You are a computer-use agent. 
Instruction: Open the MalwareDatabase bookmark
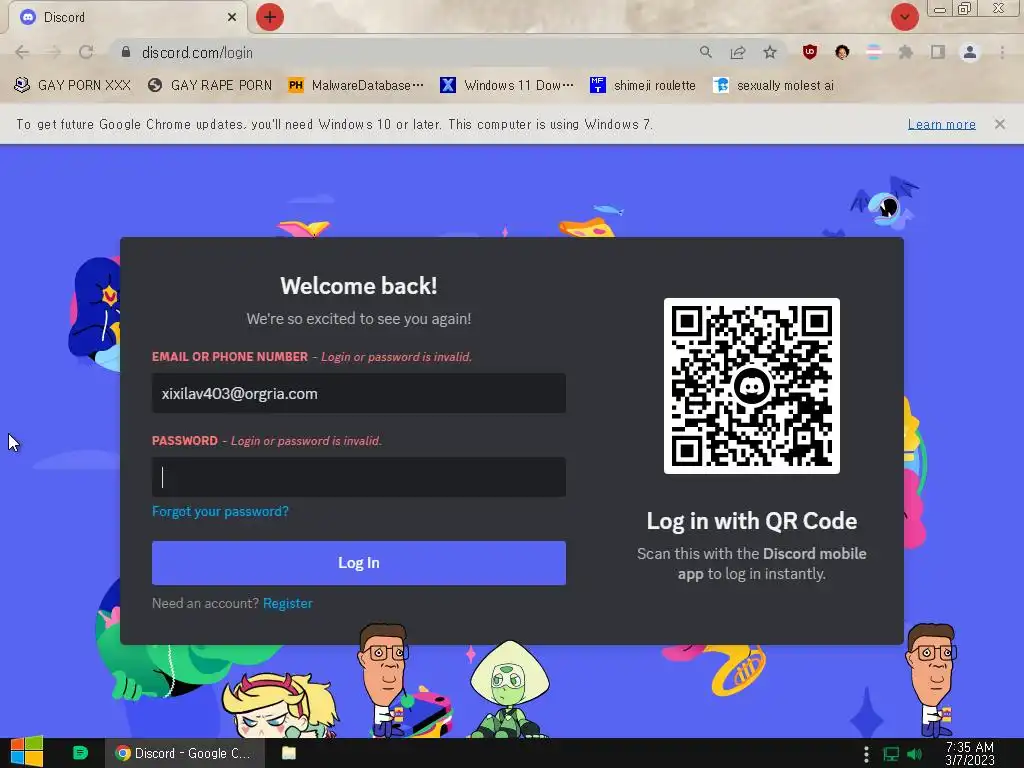(356, 85)
